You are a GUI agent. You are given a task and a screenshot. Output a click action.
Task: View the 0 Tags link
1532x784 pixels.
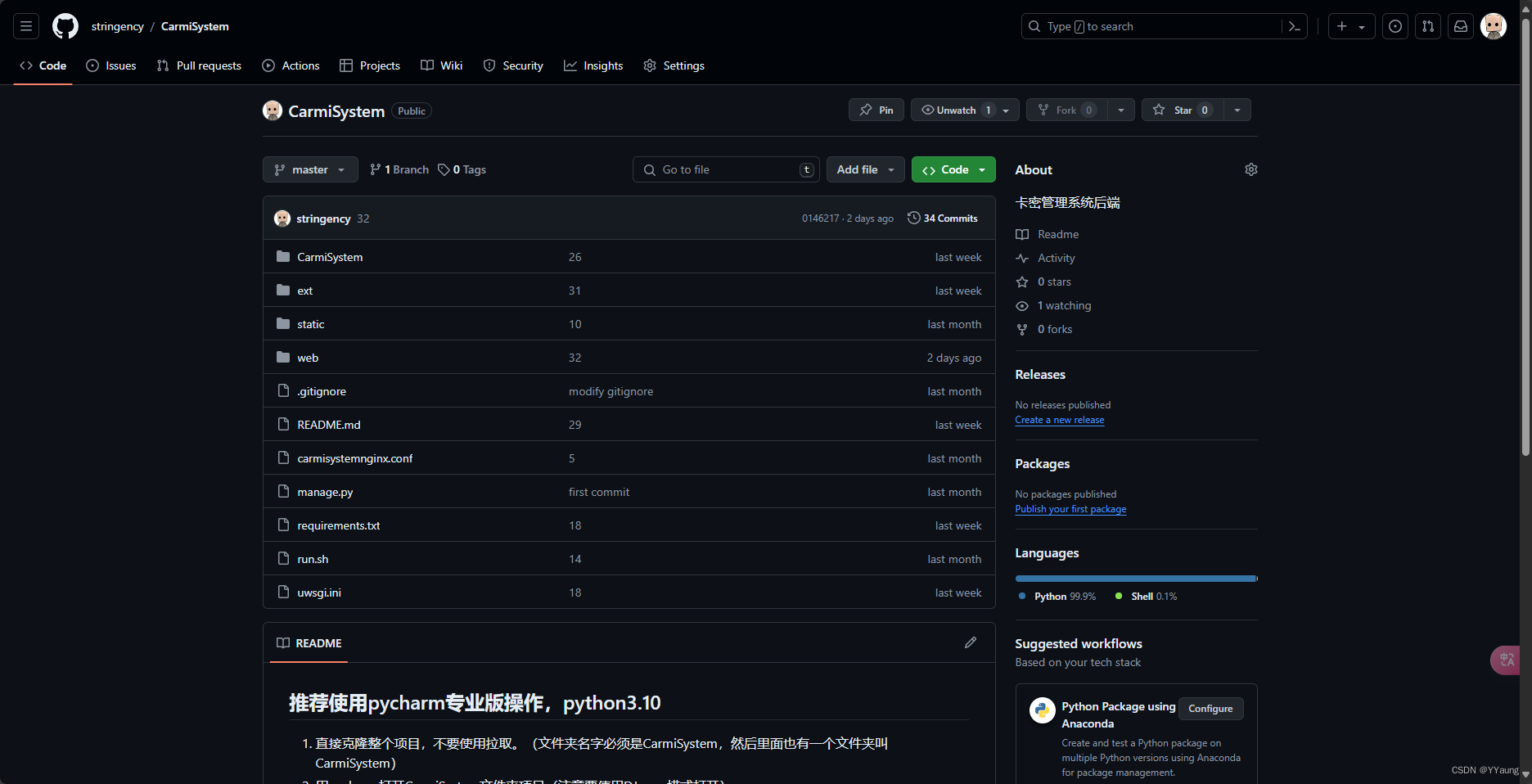click(462, 169)
